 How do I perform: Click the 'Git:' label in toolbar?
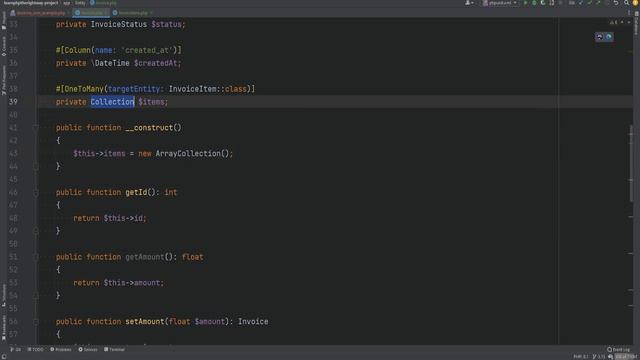coord(572,3)
